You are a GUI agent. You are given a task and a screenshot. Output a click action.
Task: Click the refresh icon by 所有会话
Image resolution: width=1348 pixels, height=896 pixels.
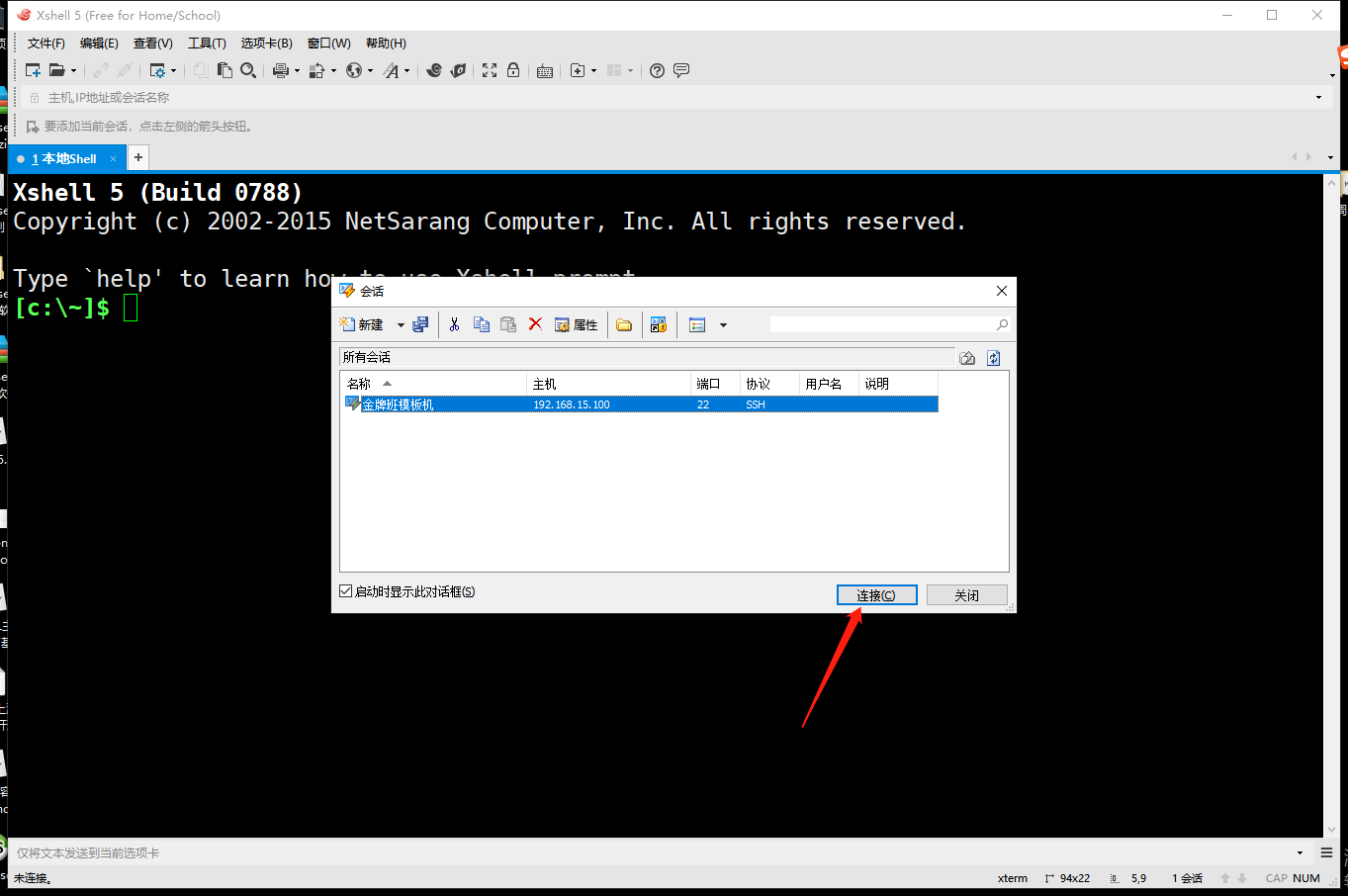994,358
